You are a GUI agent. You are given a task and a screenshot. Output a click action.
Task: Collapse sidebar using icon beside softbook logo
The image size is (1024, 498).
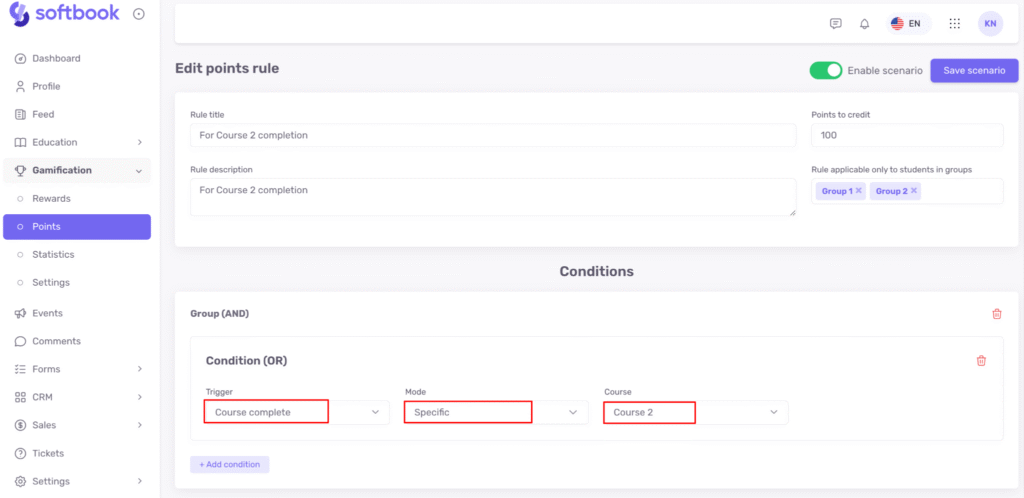[x=138, y=14]
